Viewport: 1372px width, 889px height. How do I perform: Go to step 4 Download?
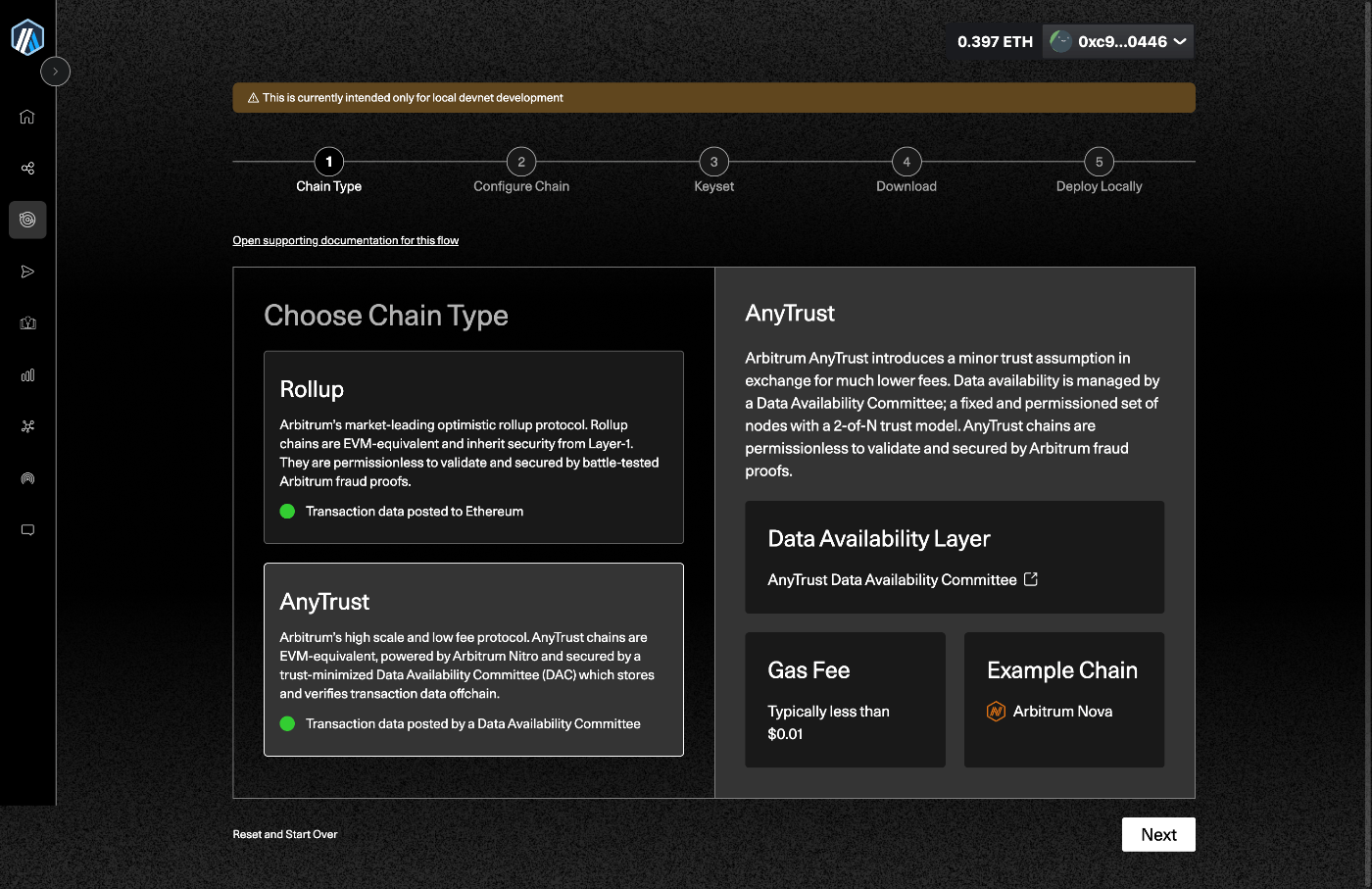[x=906, y=171]
